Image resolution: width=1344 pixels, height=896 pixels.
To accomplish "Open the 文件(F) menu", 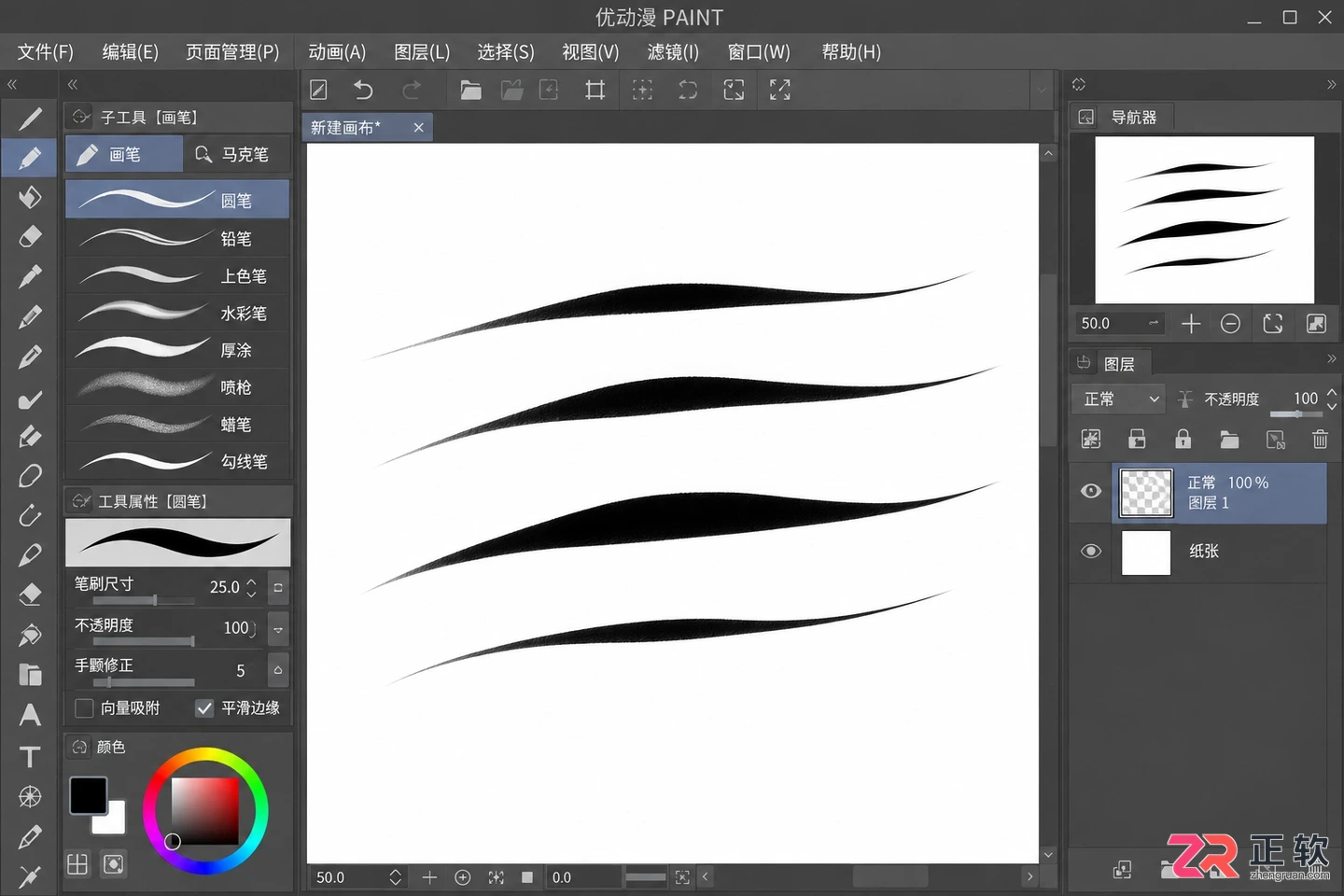I will point(46,52).
